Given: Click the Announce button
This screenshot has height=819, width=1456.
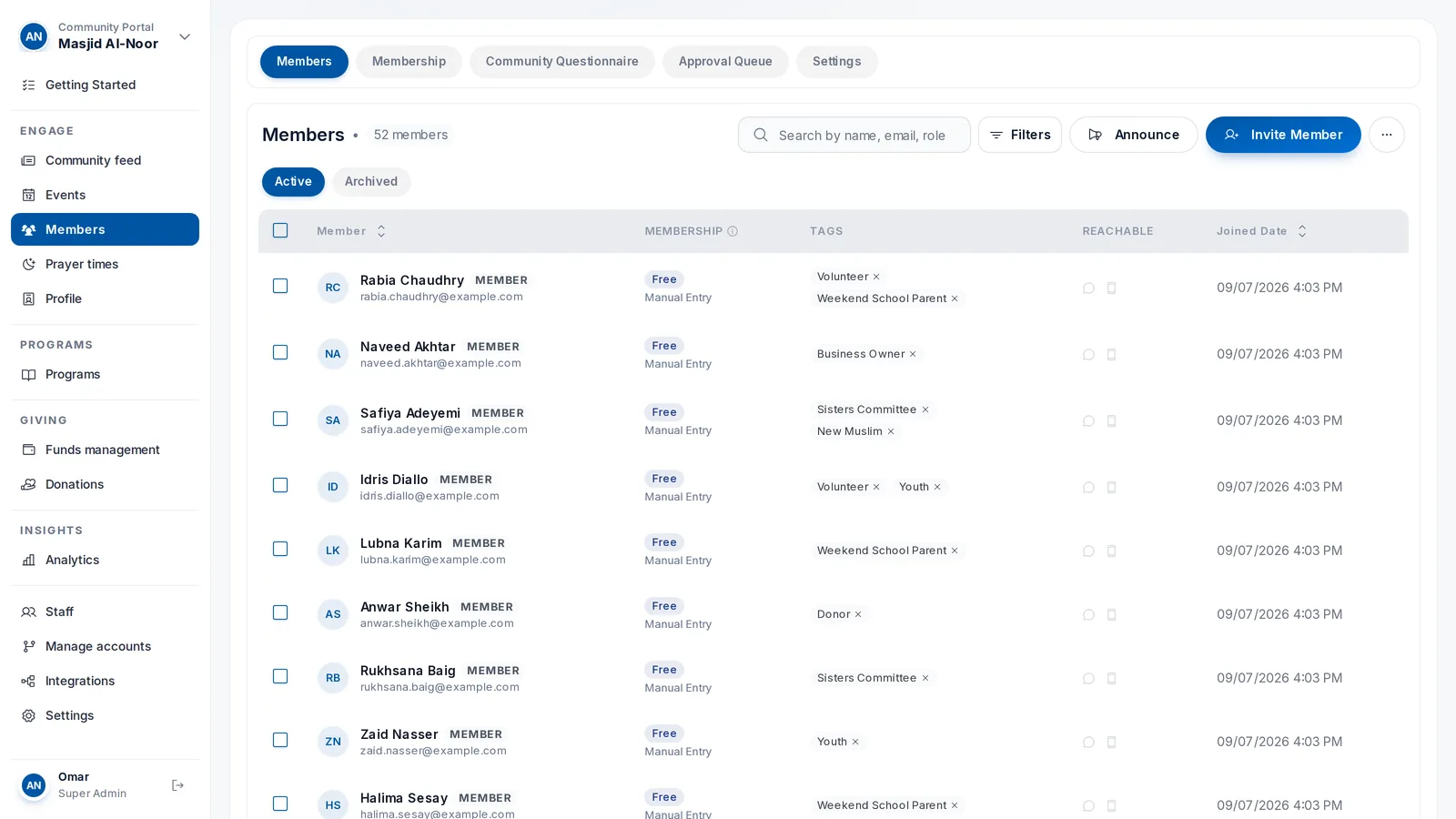Looking at the screenshot, I should coord(1134,135).
